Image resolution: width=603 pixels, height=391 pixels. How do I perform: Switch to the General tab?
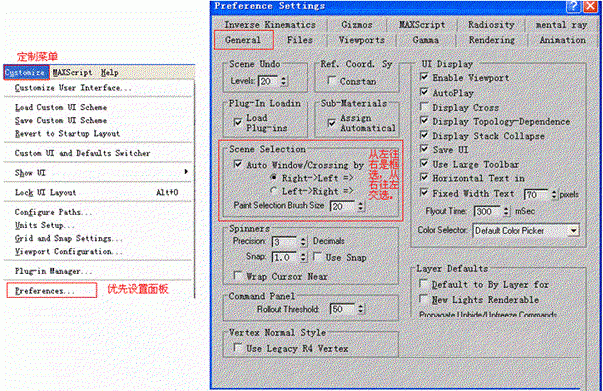point(243,40)
